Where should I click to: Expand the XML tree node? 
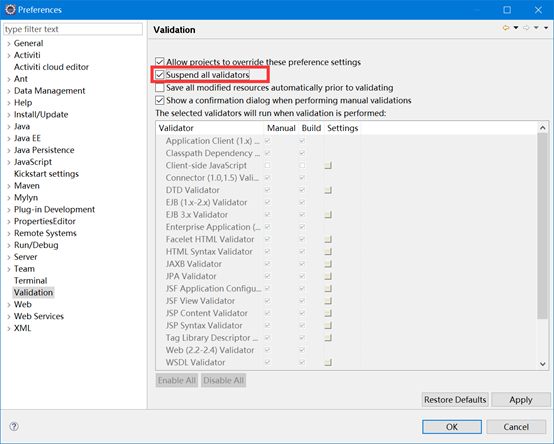pos(8,328)
